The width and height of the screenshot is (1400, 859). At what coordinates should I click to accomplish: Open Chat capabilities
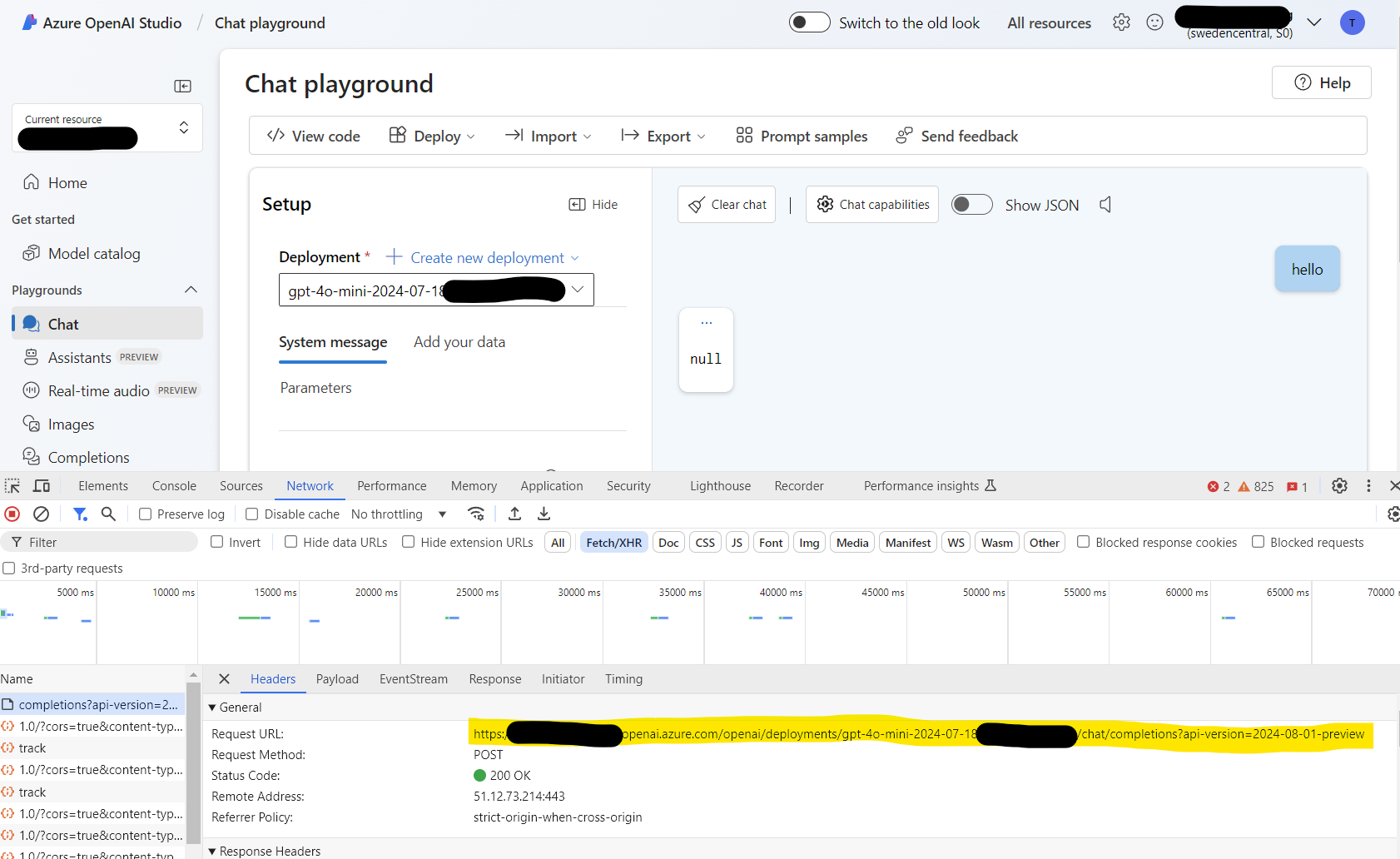872,205
